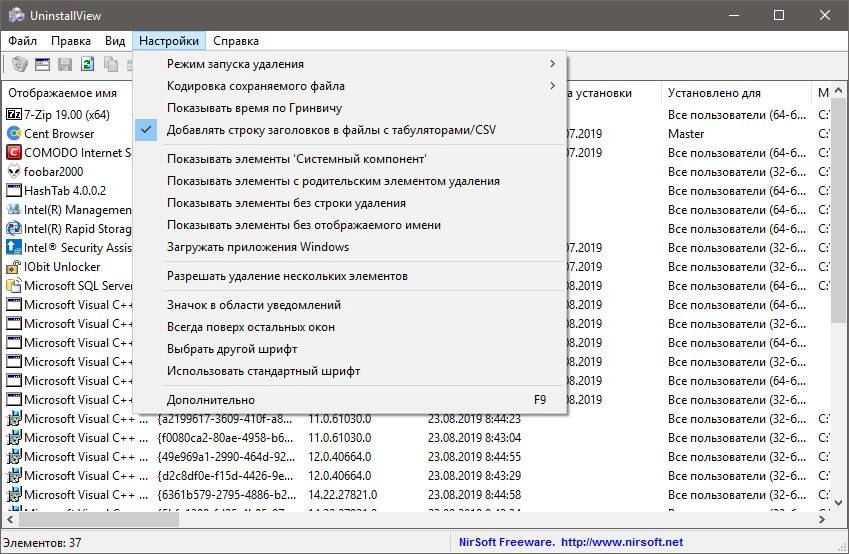Screen dimensions: 849x554
Task: Click the Intel(R) Rapid Storage icon
Action: [x=14, y=229]
